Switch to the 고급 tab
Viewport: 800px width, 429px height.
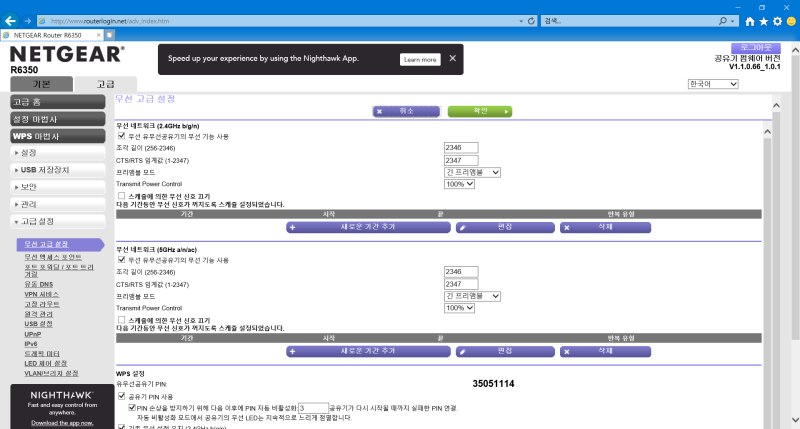[x=106, y=84]
